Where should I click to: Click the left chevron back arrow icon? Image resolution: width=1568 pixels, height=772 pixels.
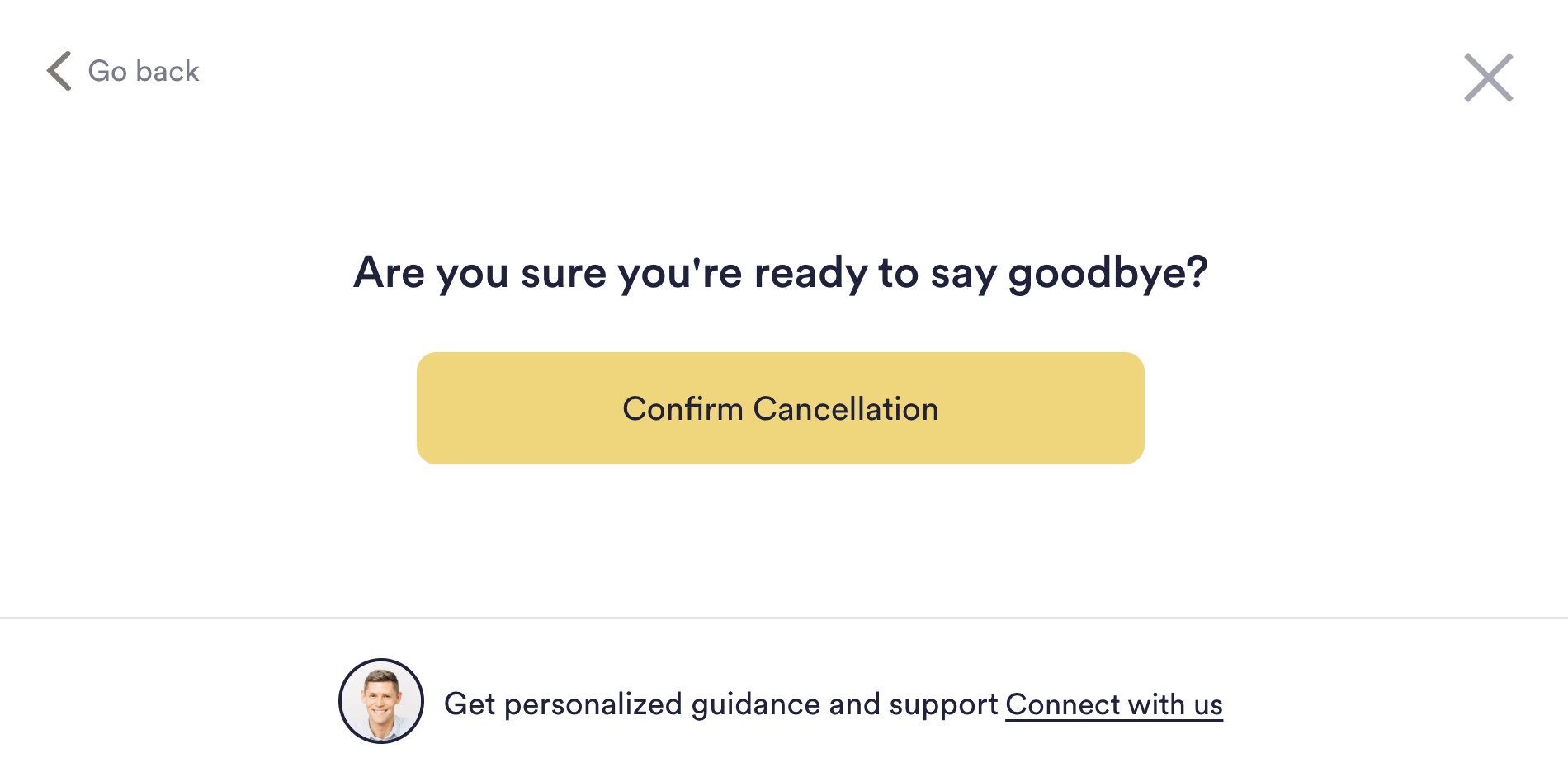click(59, 71)
